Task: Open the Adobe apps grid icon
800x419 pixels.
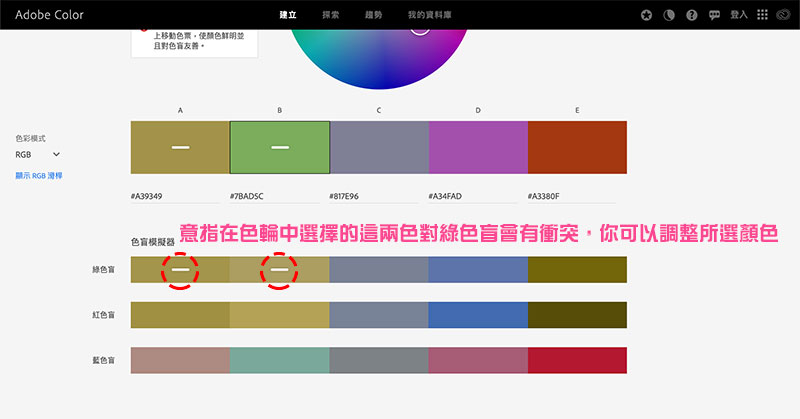Action: point(763,15)
